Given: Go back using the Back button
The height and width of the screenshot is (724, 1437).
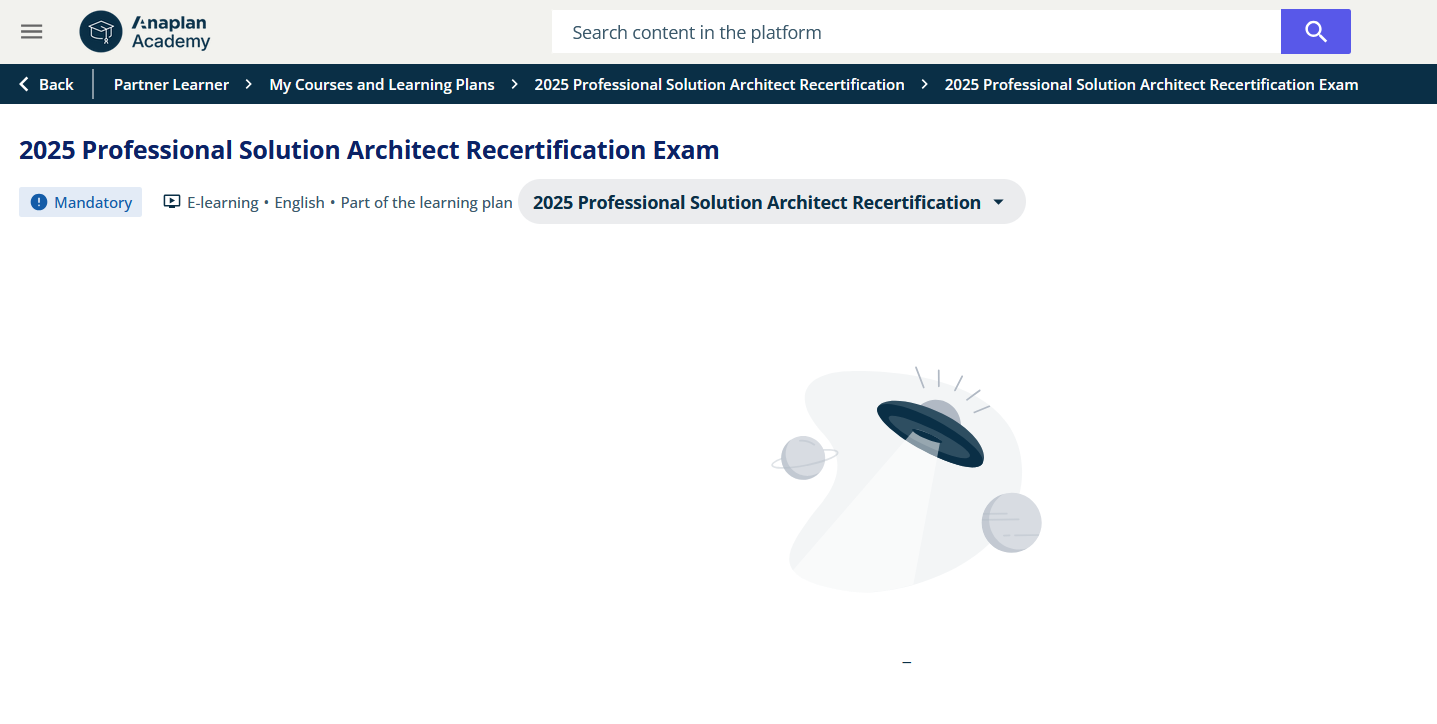Looking at the screenshot, I should pos(47,85).
